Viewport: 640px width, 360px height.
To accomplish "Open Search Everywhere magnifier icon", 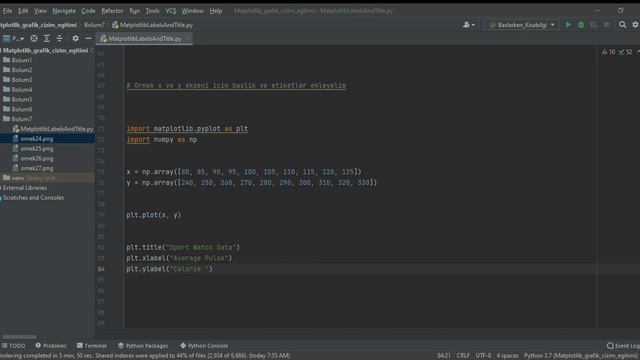I will pyautogui.click(x=622, y=25).
